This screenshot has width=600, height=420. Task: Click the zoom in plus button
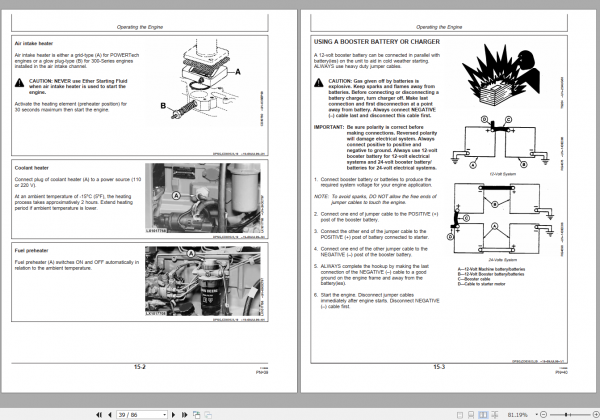[x=596, y=415]
